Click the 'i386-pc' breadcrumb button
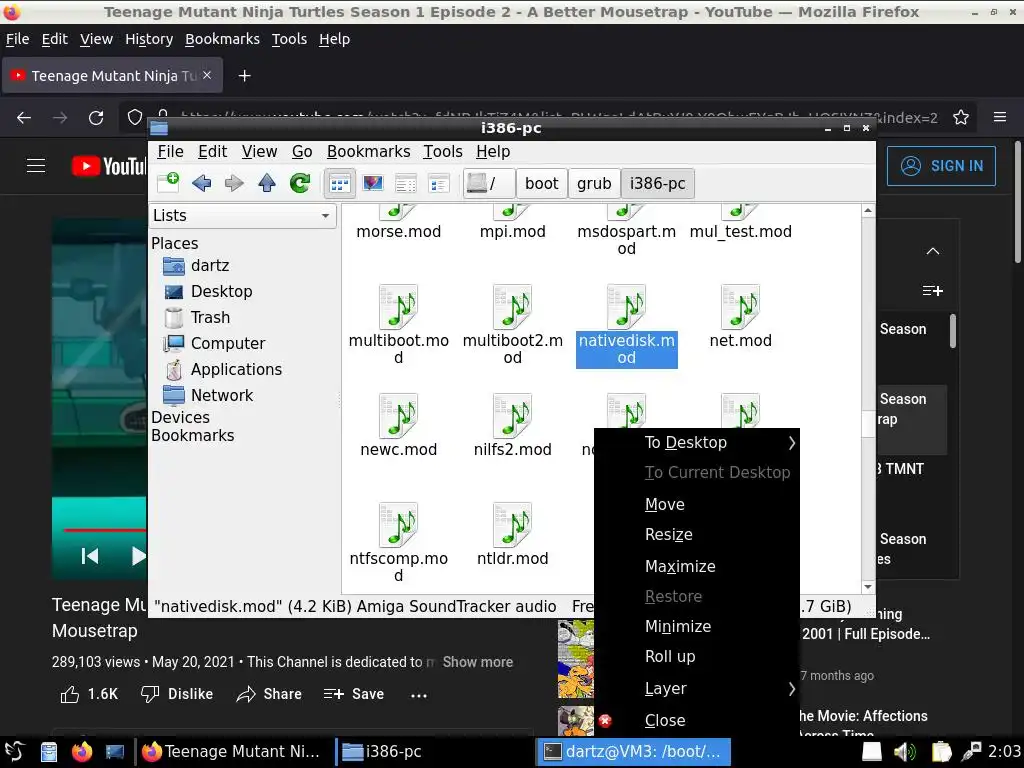The height and width of the screenshot is (768, 1024). coord(657,184)
